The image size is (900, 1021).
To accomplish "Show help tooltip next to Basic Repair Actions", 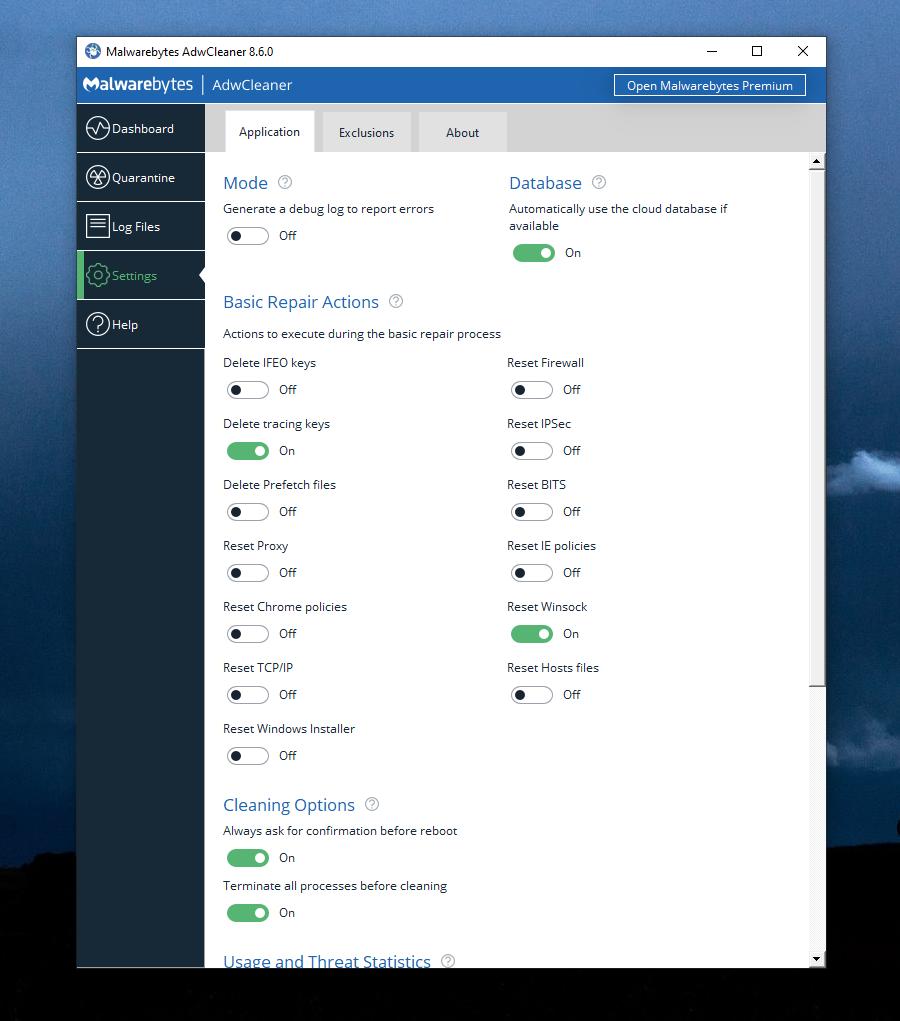I will (396, 301).
